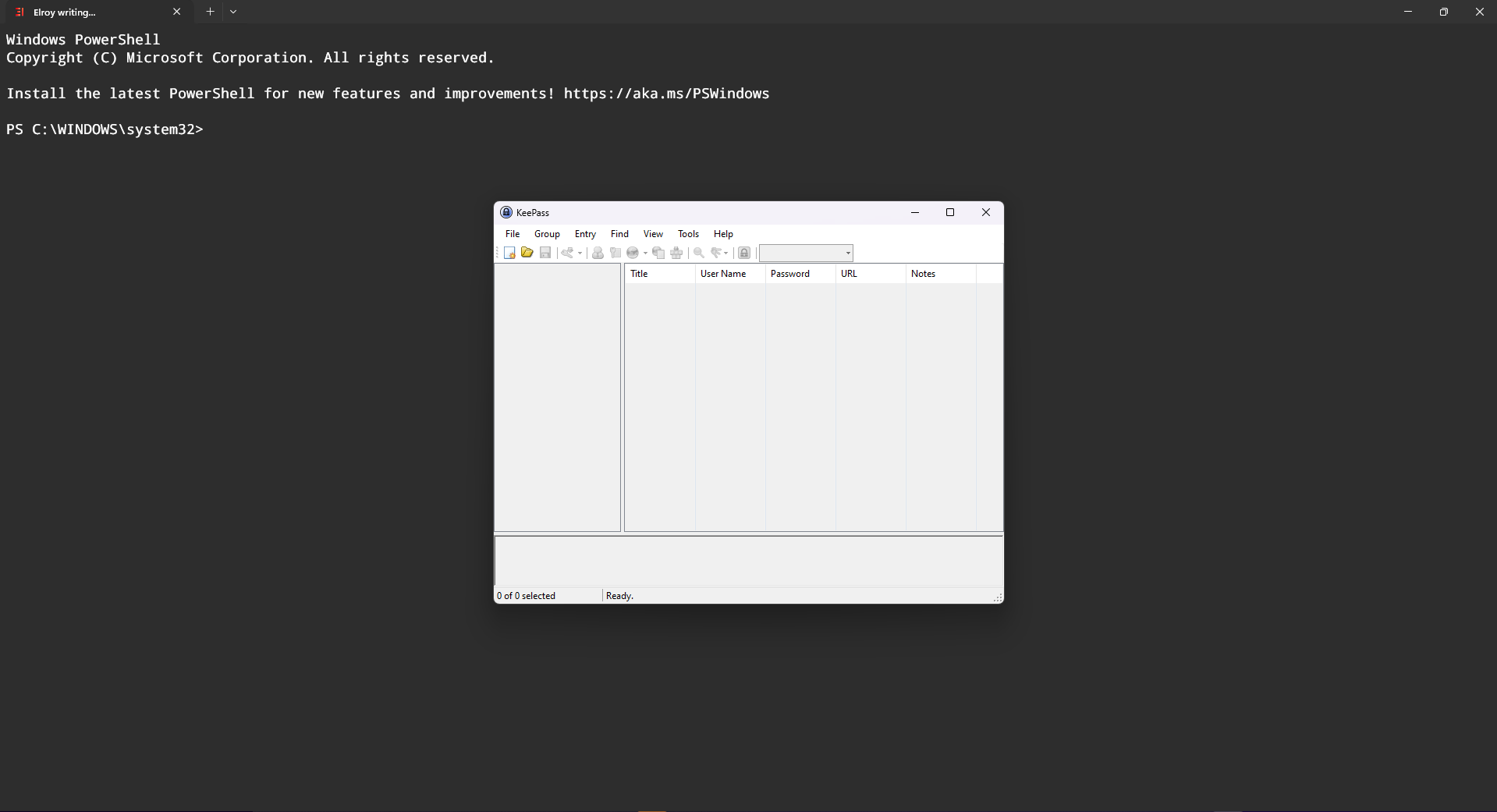Click the 'Ready.' status bar text
This screenshot has height=812, width=1497.
619,596
